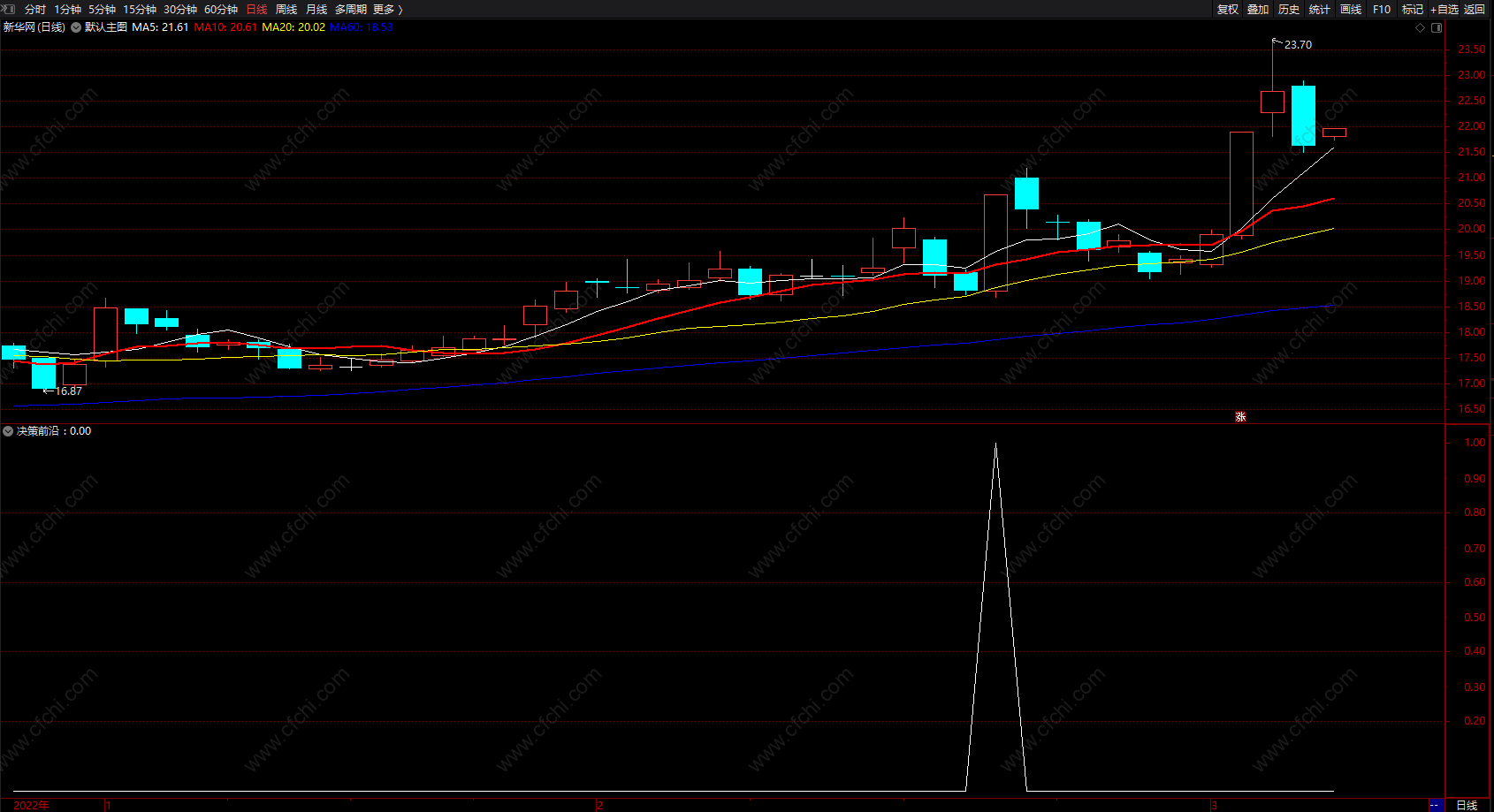Click the 叠加 overlay button
The height and width of the screenshot is (812, 1494).
click(x=1258, y=10)
